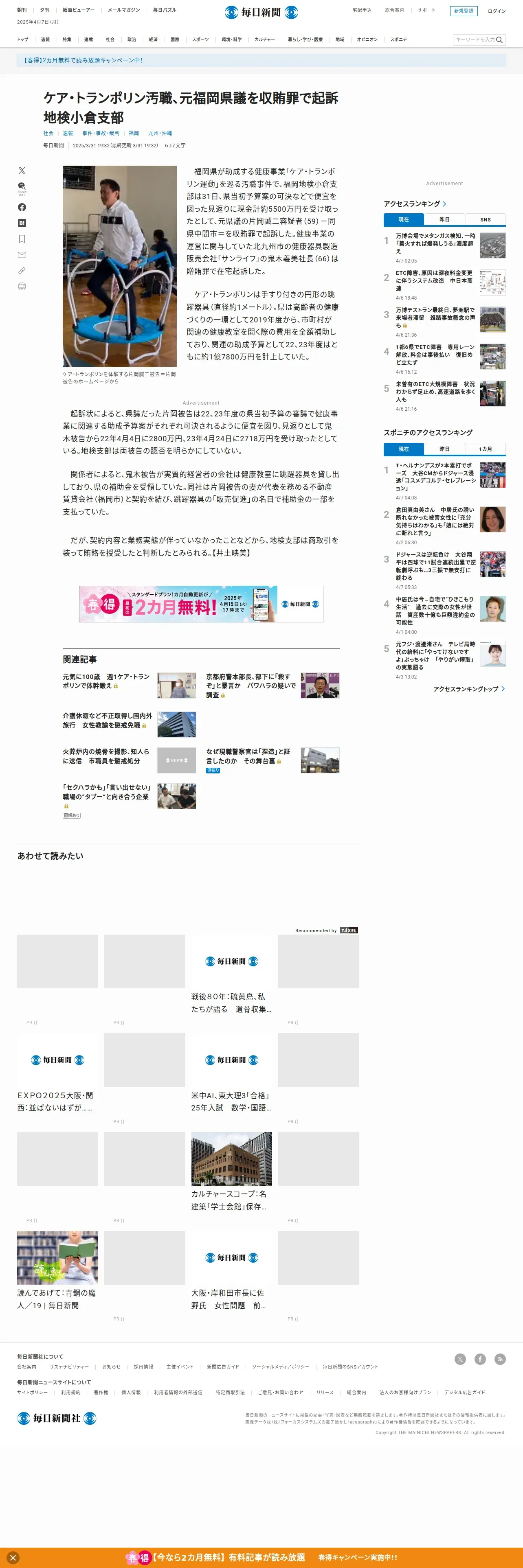Screen dimensions: 523x1568
Task: Click keyword search input field
Action: click(474, 39)
